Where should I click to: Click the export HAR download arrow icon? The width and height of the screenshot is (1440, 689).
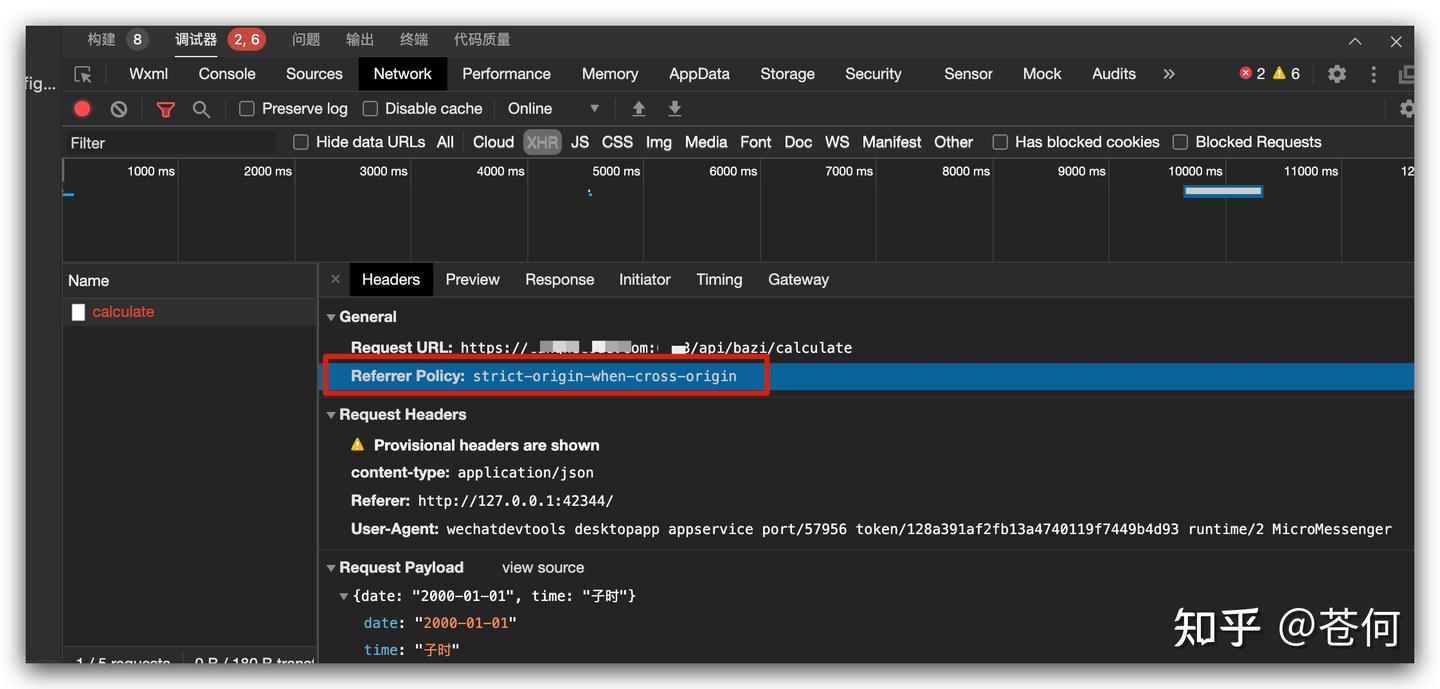(x=675, y=109)
